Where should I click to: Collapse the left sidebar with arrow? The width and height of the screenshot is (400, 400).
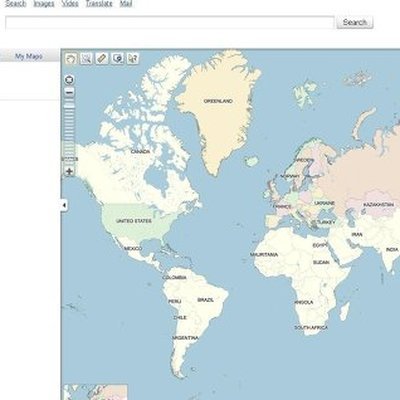point(64,205)
